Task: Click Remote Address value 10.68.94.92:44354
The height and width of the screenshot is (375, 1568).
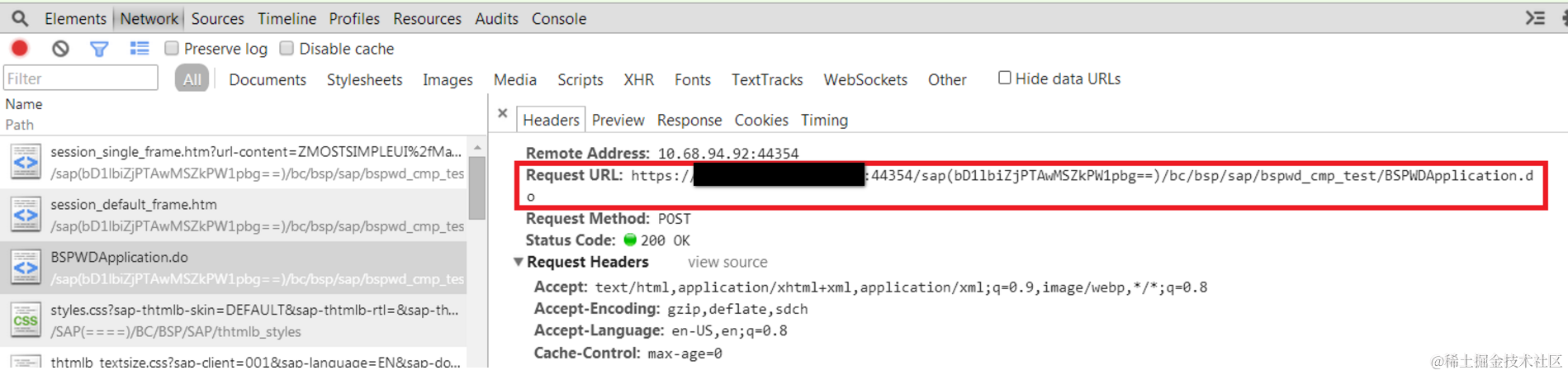Action: click(727, 154)
